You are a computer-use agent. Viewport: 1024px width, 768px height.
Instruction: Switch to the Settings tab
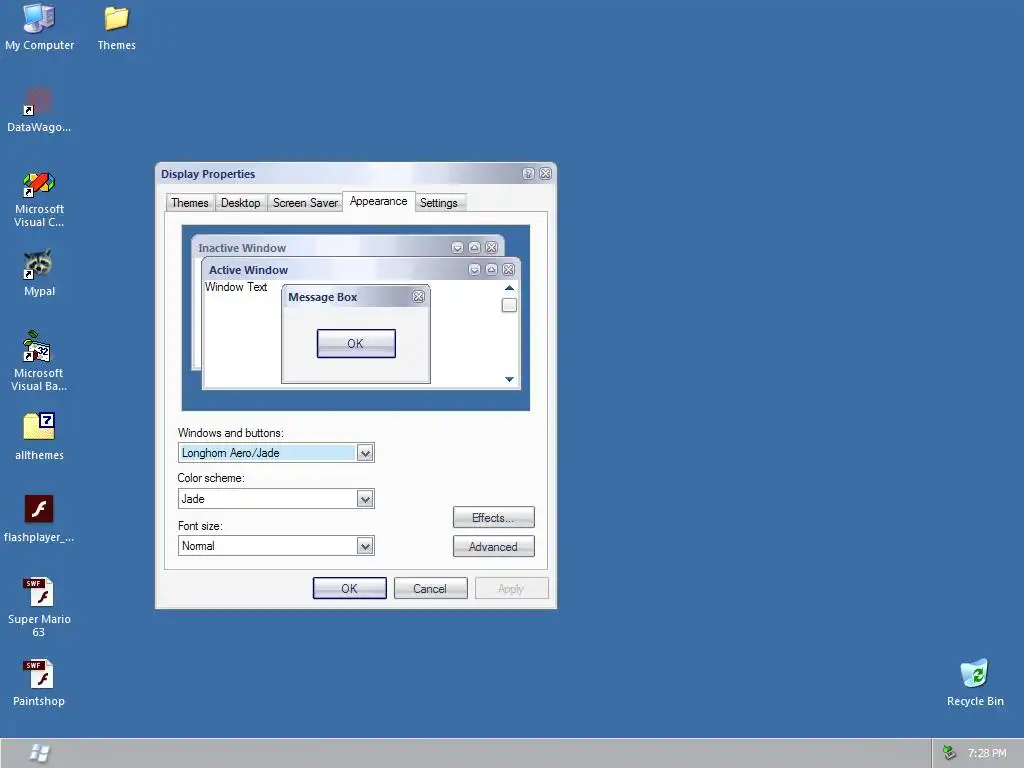tap(439, 203)
